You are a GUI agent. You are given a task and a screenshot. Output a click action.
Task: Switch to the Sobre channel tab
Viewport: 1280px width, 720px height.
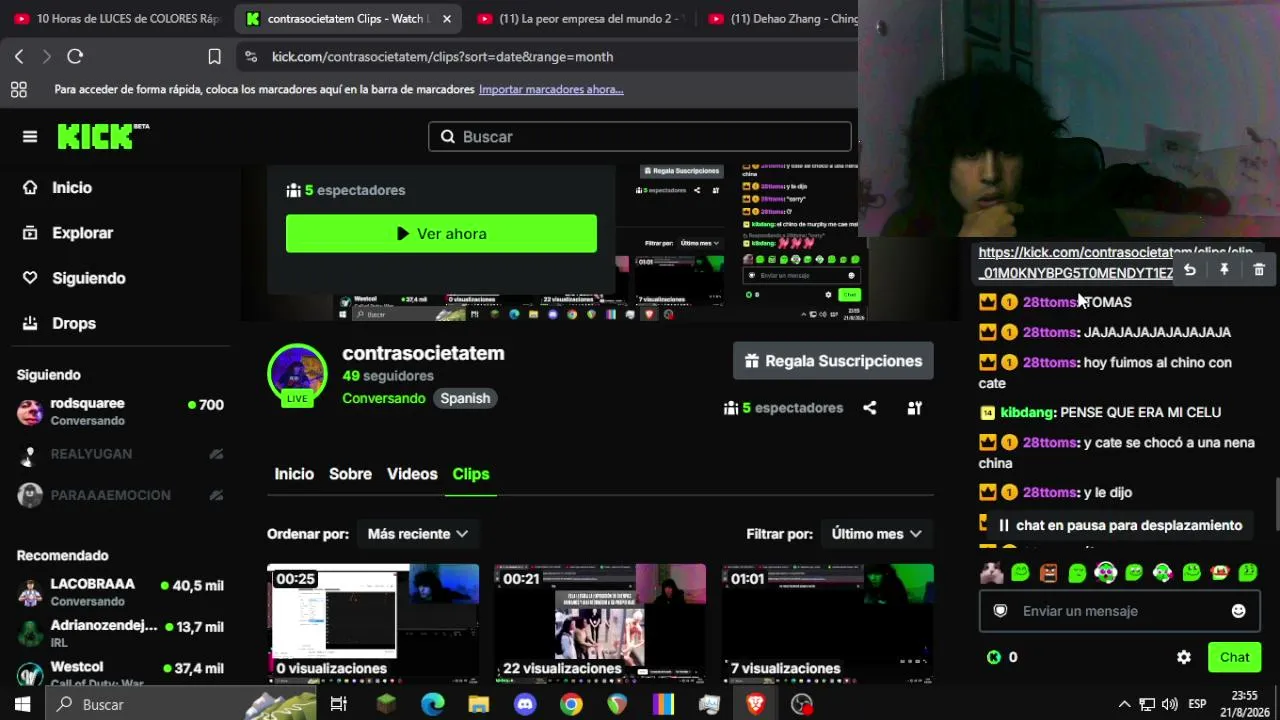click(x=350, y=474)
